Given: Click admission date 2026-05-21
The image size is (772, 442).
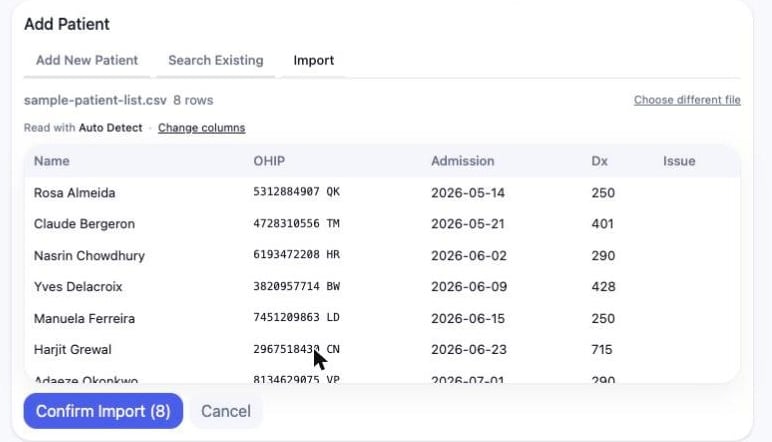Looking at the screenshot, I should pyautogui.click(x=468, y=224).
